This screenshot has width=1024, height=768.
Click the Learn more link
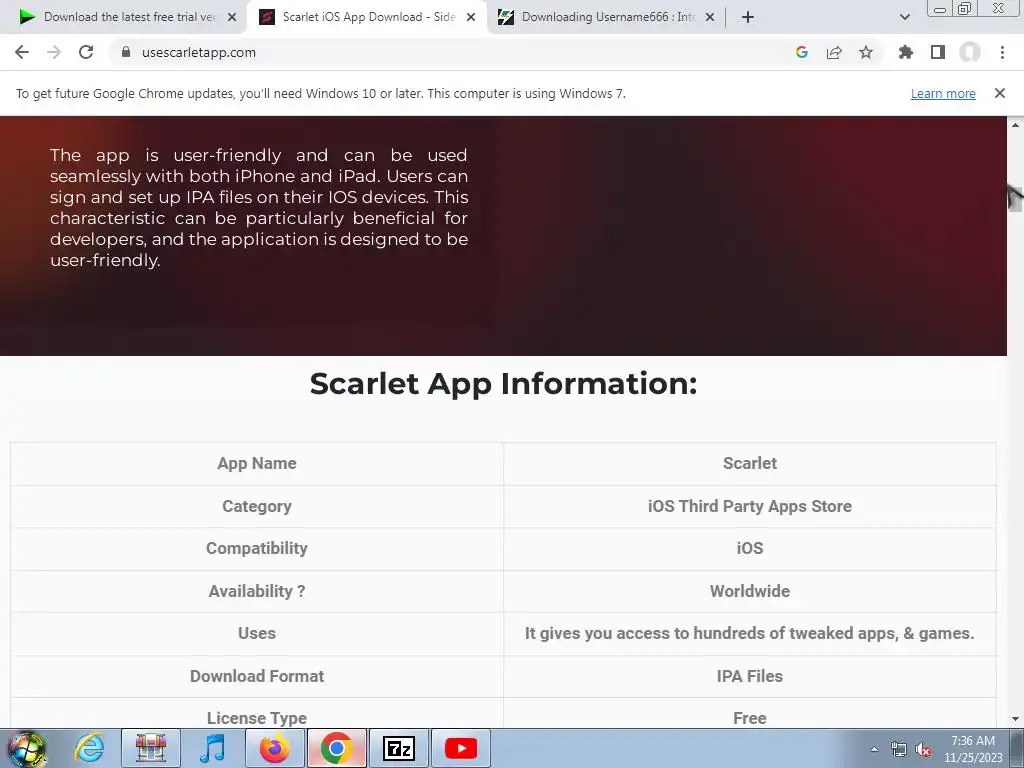[x=943, y=93]
